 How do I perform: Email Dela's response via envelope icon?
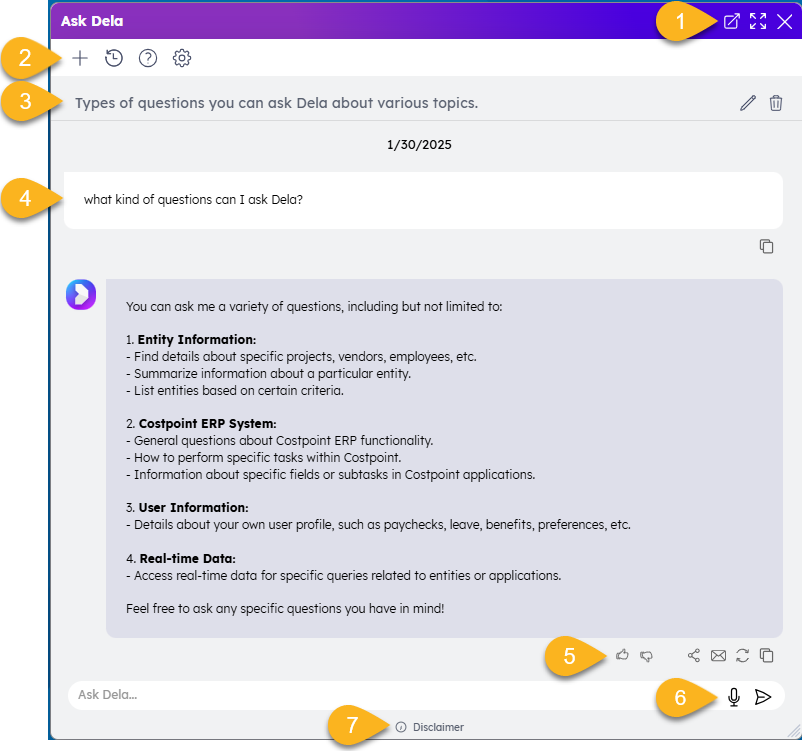[x=718, y=656]
